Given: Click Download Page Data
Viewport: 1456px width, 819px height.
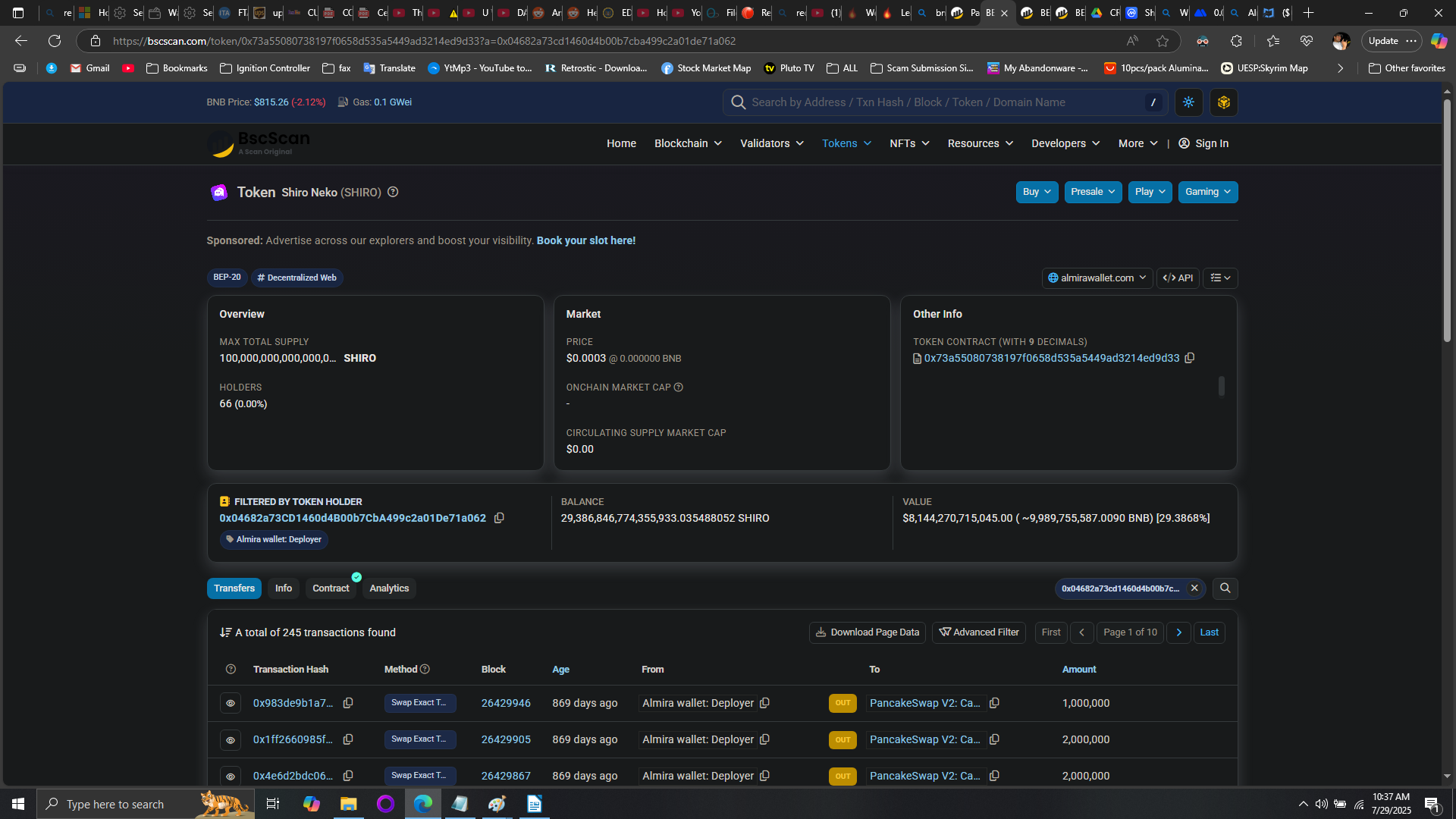Looking at the screenshot, I should click(868, 632).
